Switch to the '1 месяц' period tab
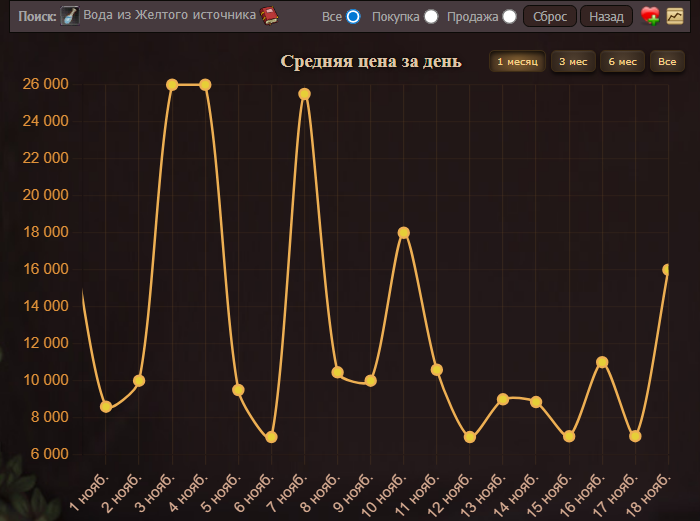 (517, 62)
